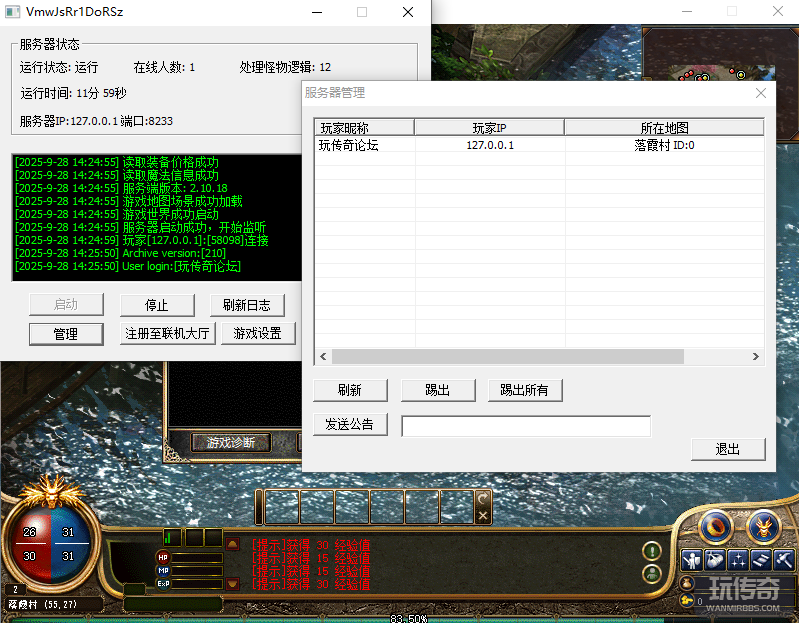
Task: Click the 所在地图 column header
Action: pos(664,127)
